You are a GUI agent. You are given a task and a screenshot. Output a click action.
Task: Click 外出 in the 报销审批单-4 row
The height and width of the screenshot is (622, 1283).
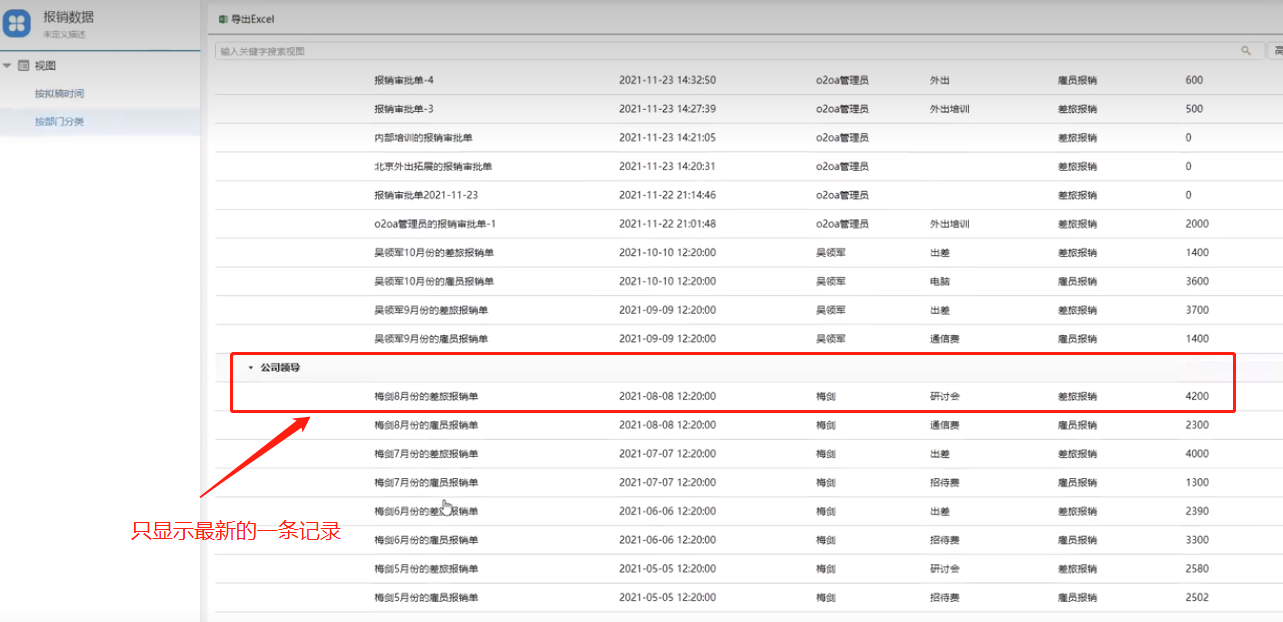pyautogui.click(x=940, y=80)
